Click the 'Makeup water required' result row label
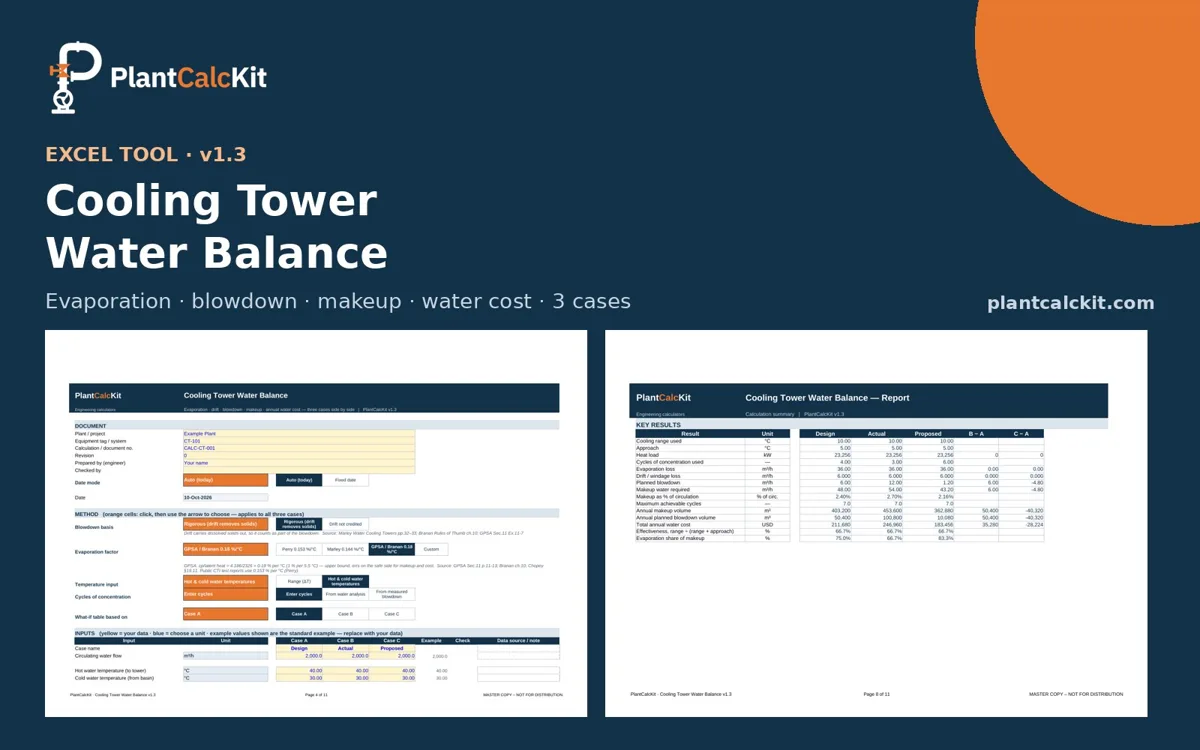This screenshot has height=750, width=1200. click(662, 490)
